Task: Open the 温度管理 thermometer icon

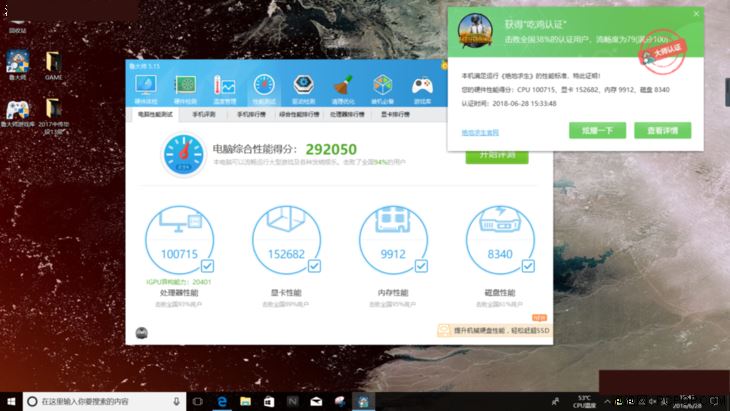Action: point(224,88)
